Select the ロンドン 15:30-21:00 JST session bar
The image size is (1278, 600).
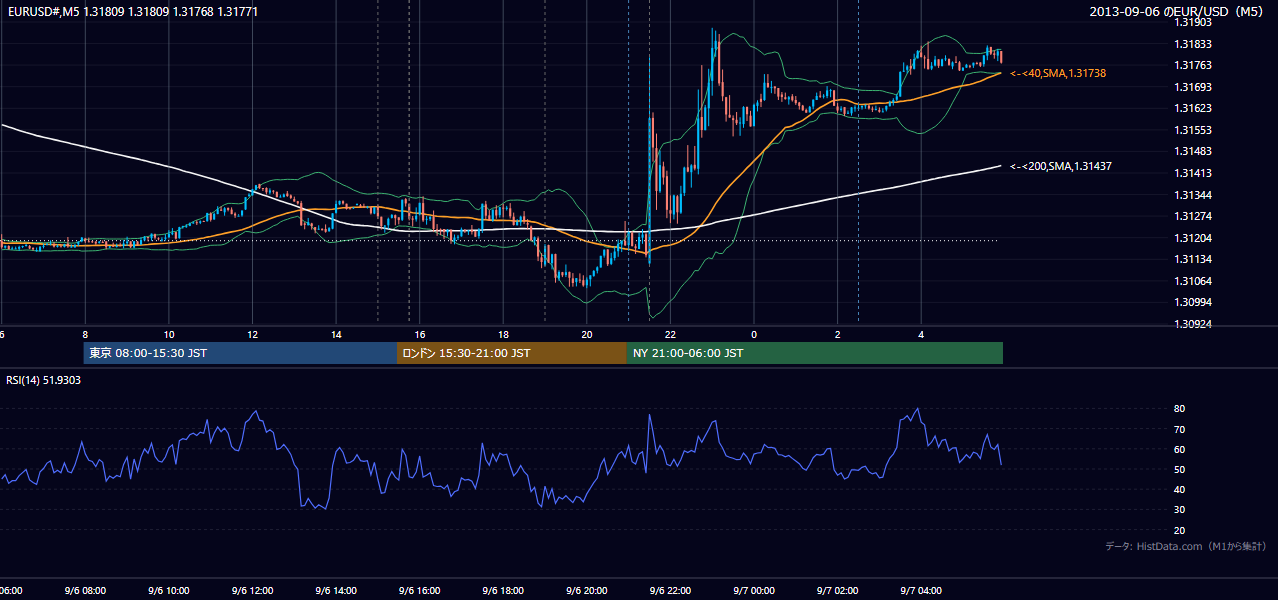512,353
